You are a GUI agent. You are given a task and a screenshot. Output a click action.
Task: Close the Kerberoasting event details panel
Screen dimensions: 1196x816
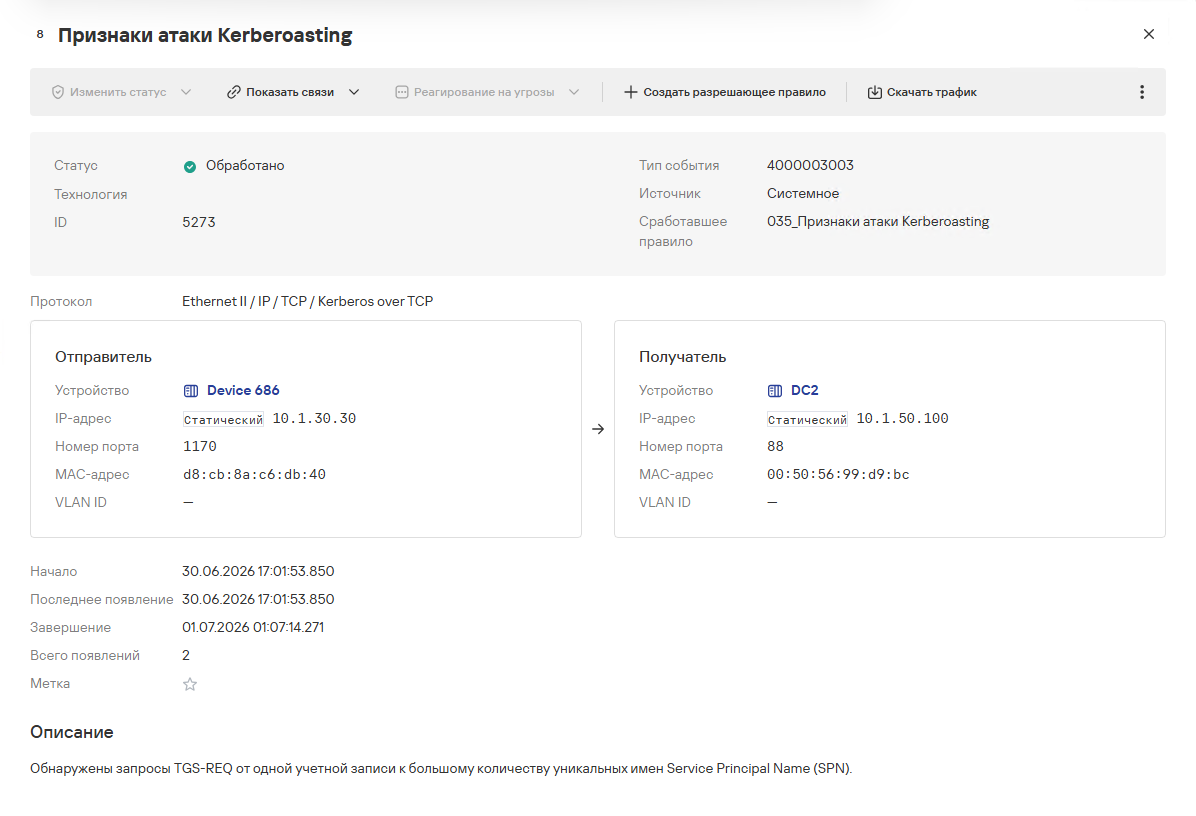1149,34
